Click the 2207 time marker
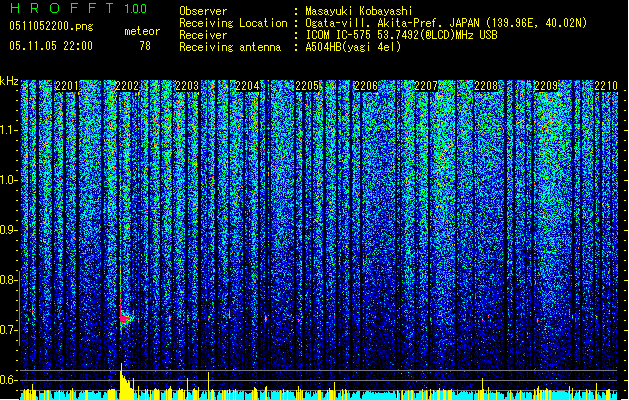 [426, 86]
